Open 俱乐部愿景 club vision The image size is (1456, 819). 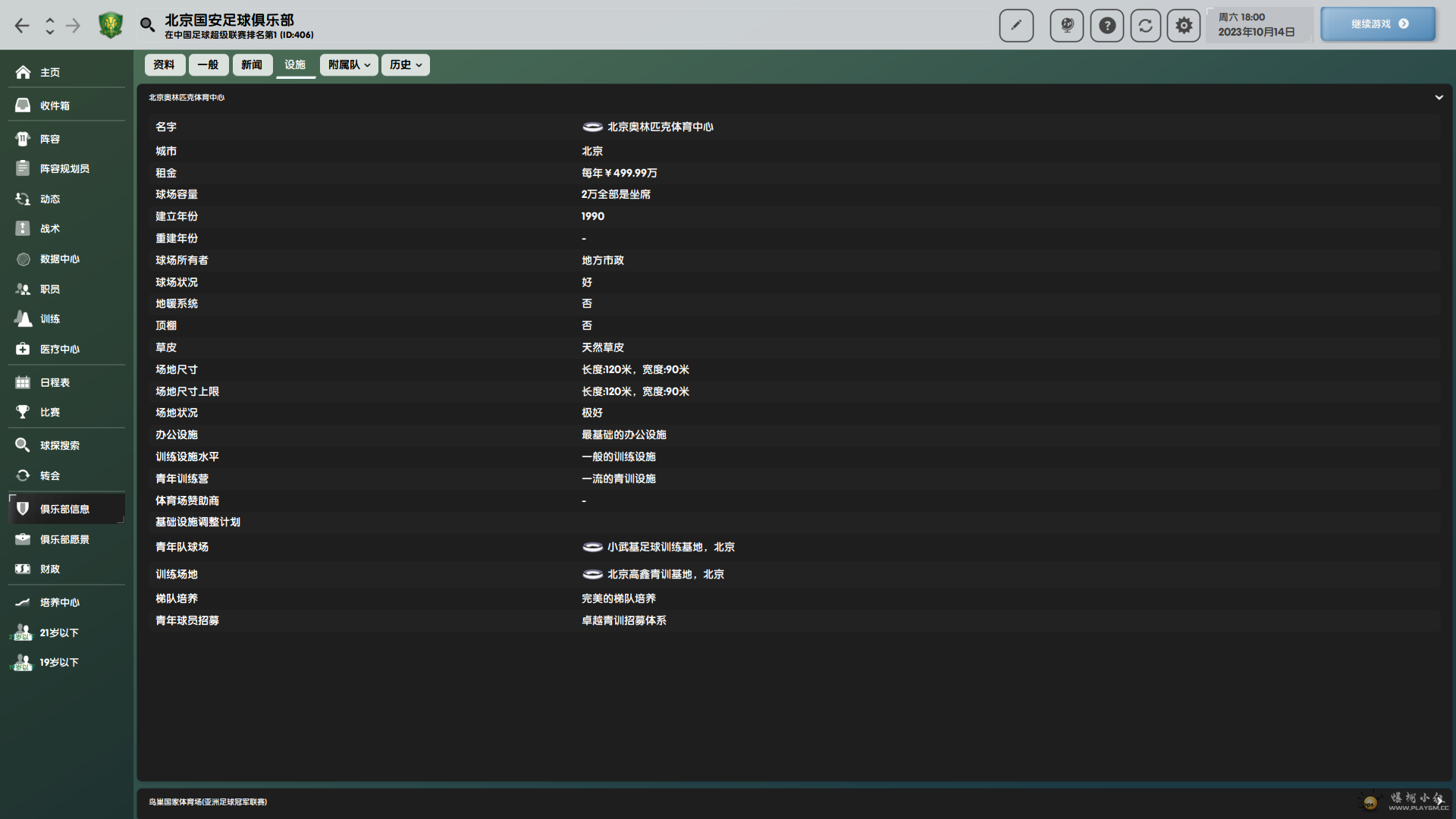[x=67, y=539]
